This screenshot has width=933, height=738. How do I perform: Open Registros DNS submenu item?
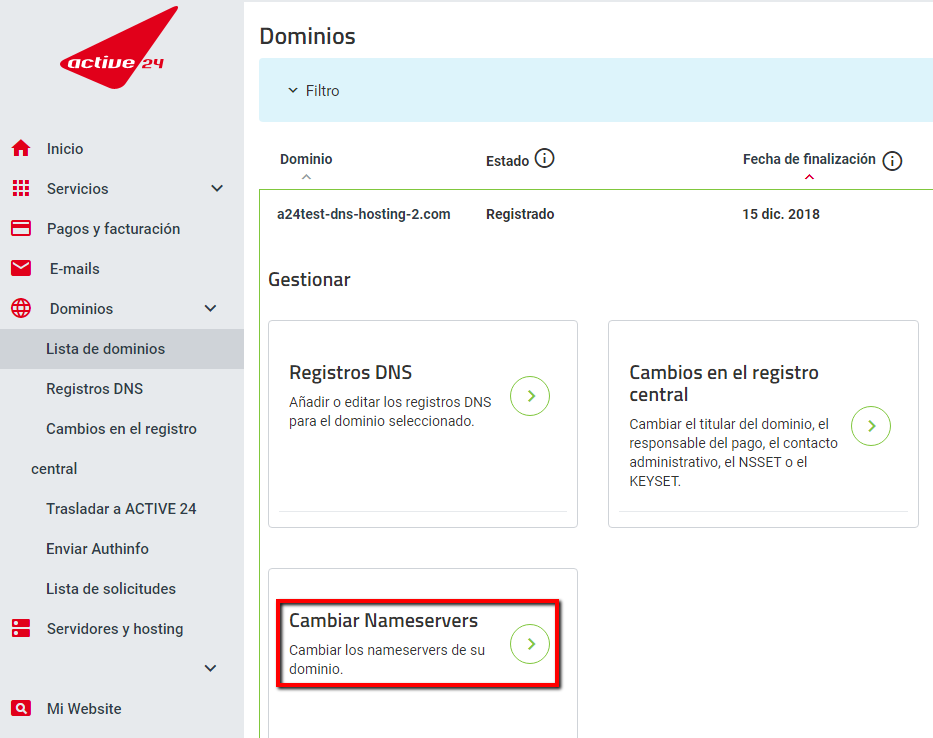95,389
